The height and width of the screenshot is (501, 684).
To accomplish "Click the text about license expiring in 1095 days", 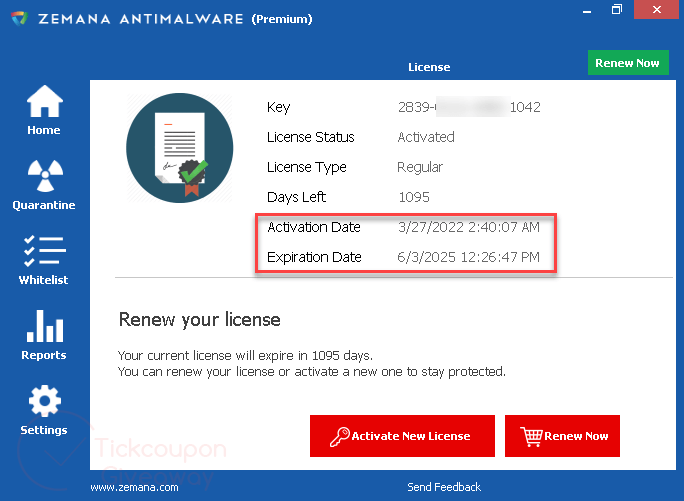I will 245,356.
